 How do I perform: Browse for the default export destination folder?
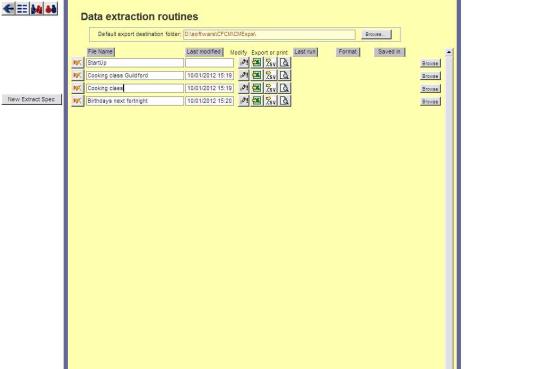376,34
